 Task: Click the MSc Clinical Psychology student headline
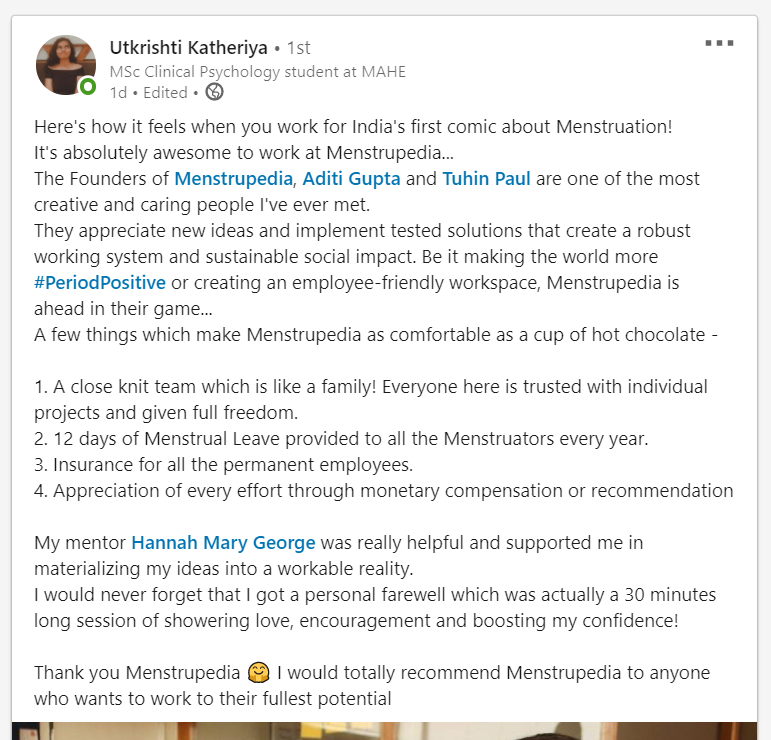(x=258, y=72)
